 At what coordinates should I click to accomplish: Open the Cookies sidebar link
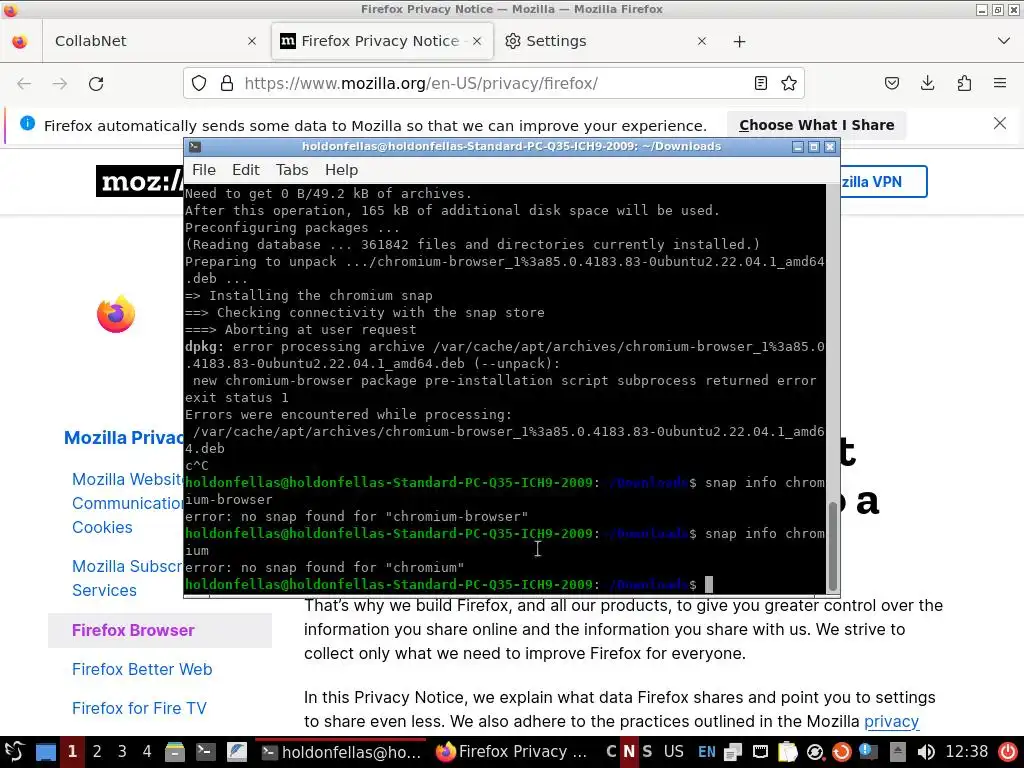point(102,528)
